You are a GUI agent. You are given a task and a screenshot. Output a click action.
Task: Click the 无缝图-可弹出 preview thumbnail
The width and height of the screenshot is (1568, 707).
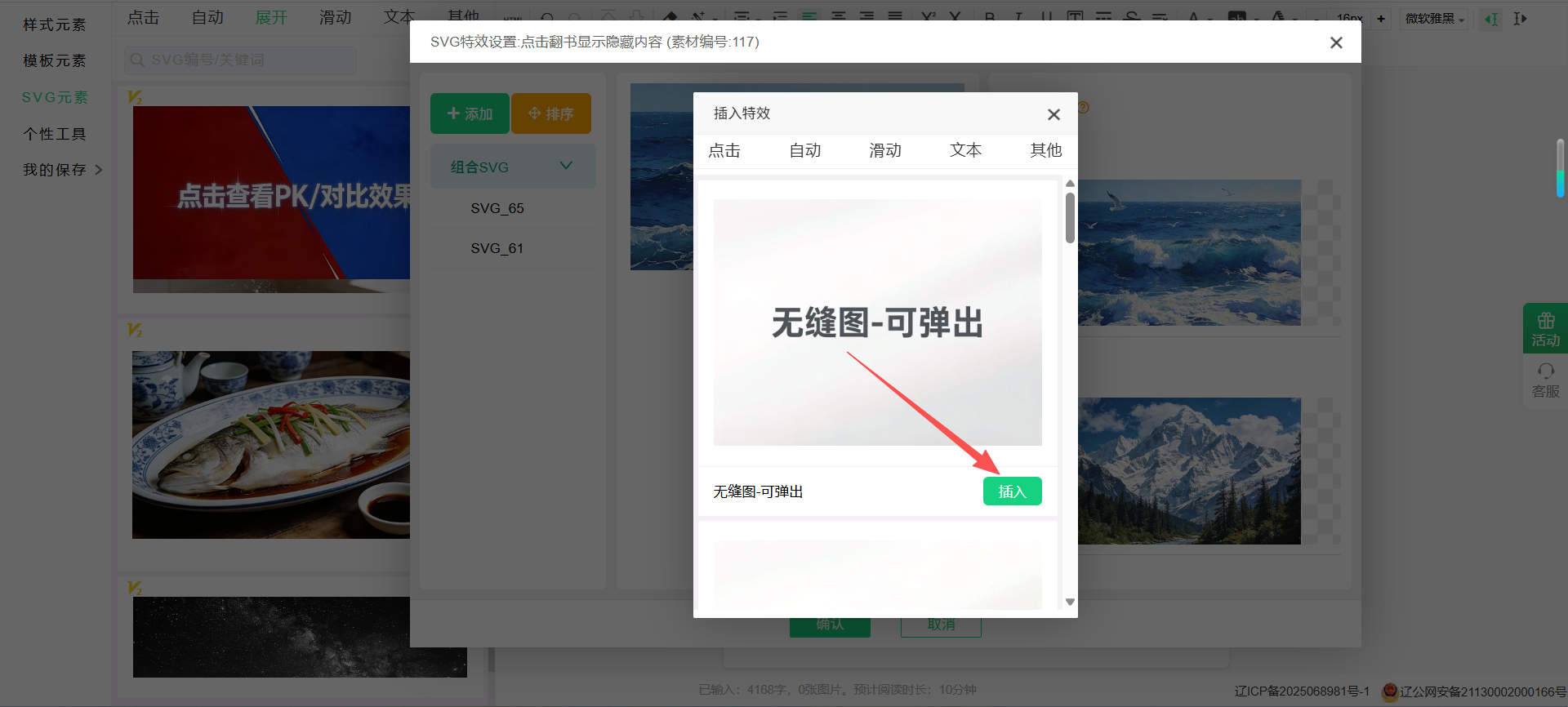[877, 322]
